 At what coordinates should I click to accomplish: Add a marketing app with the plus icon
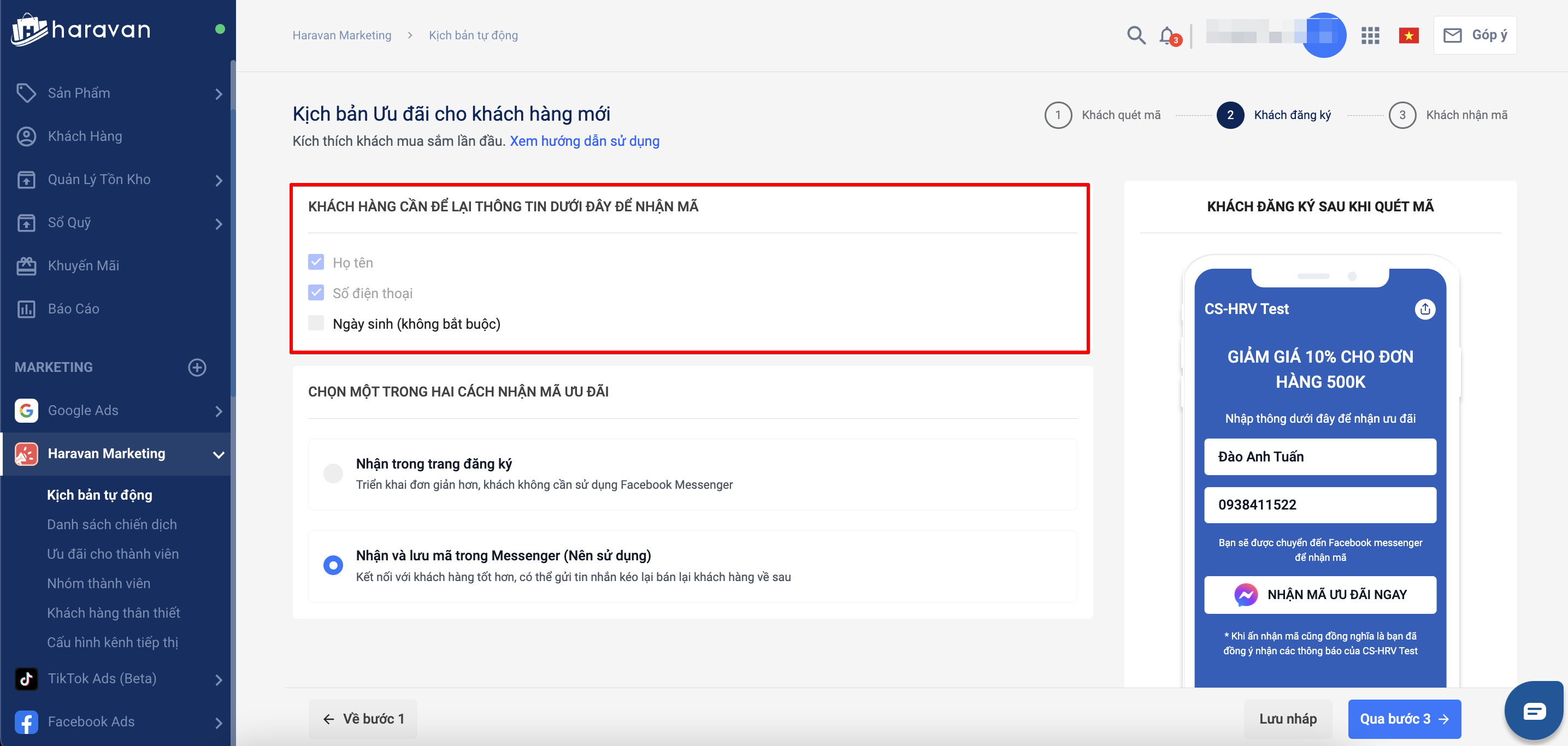click(197, 367)
